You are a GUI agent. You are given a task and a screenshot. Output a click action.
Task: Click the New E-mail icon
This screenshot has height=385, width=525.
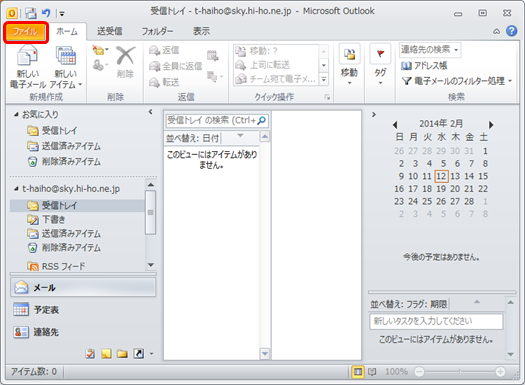tap(27, 56)
